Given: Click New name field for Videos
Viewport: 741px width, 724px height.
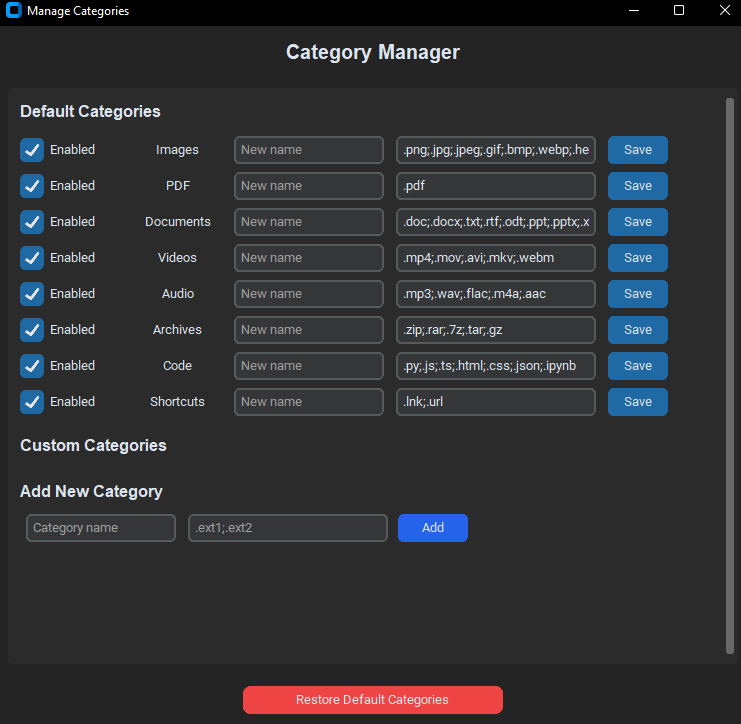Looking at the screenshot, I should (309, 258).
